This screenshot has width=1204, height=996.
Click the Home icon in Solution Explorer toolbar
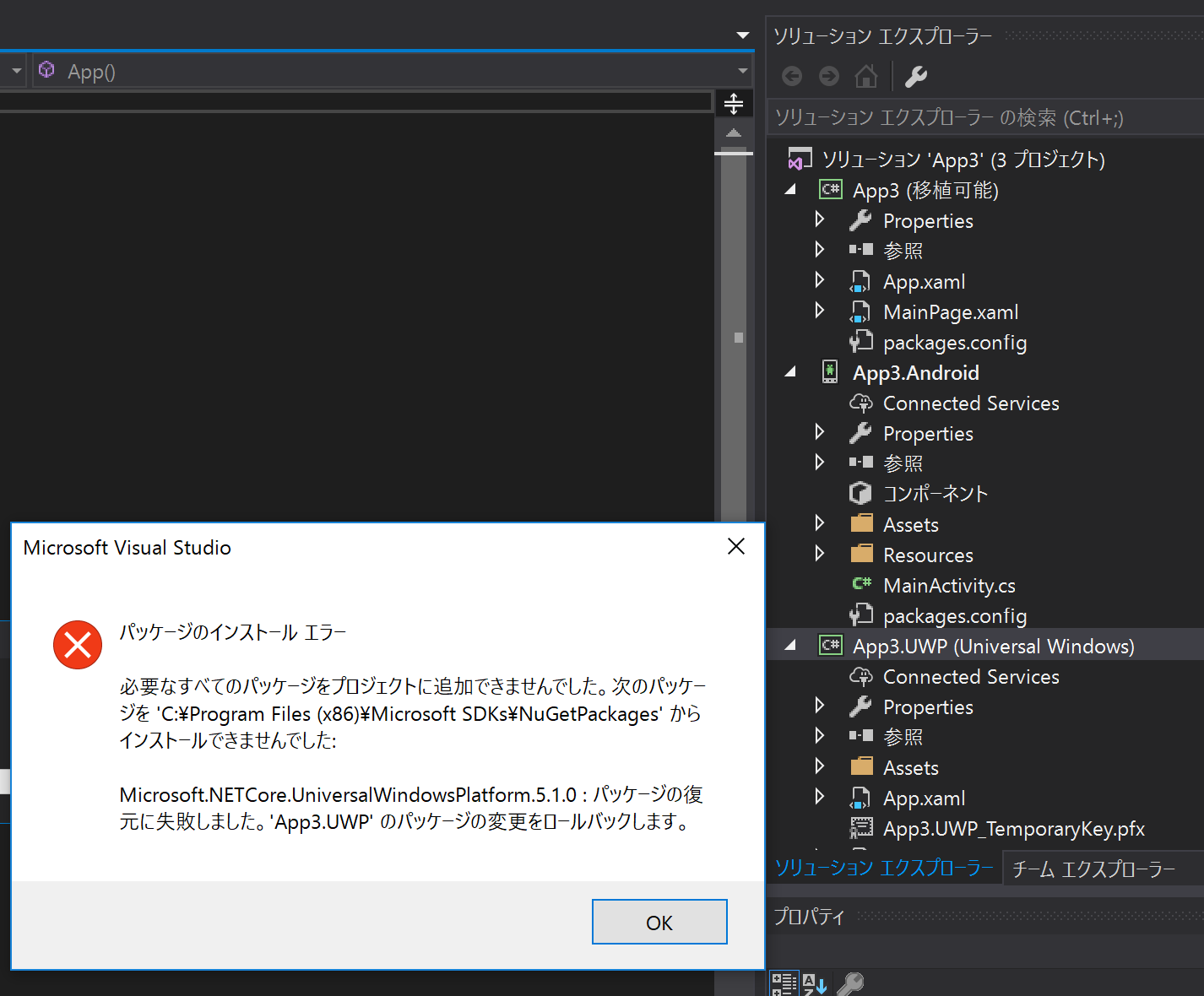point(866,77)
